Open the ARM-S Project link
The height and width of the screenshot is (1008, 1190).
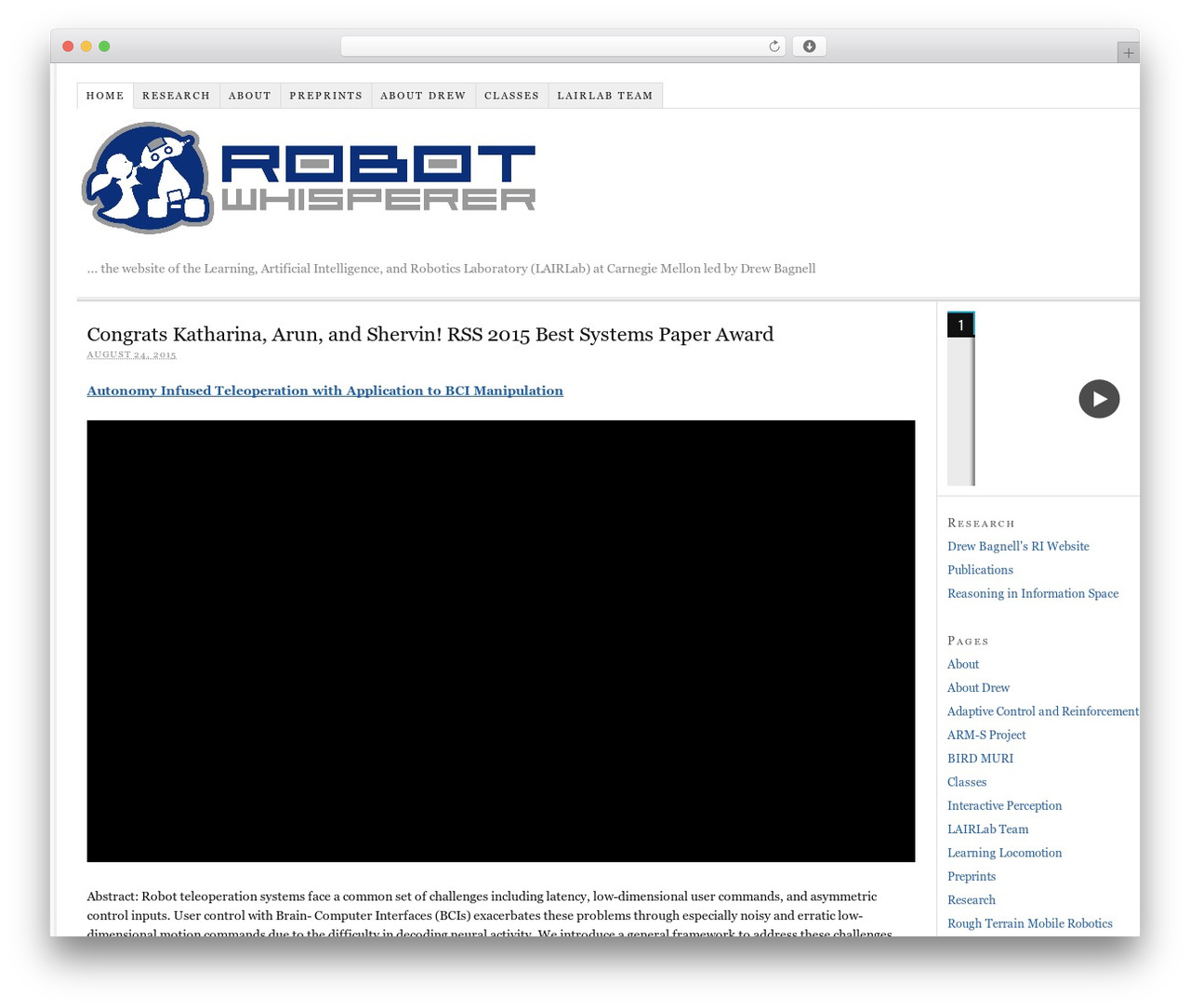click(986, 735)
